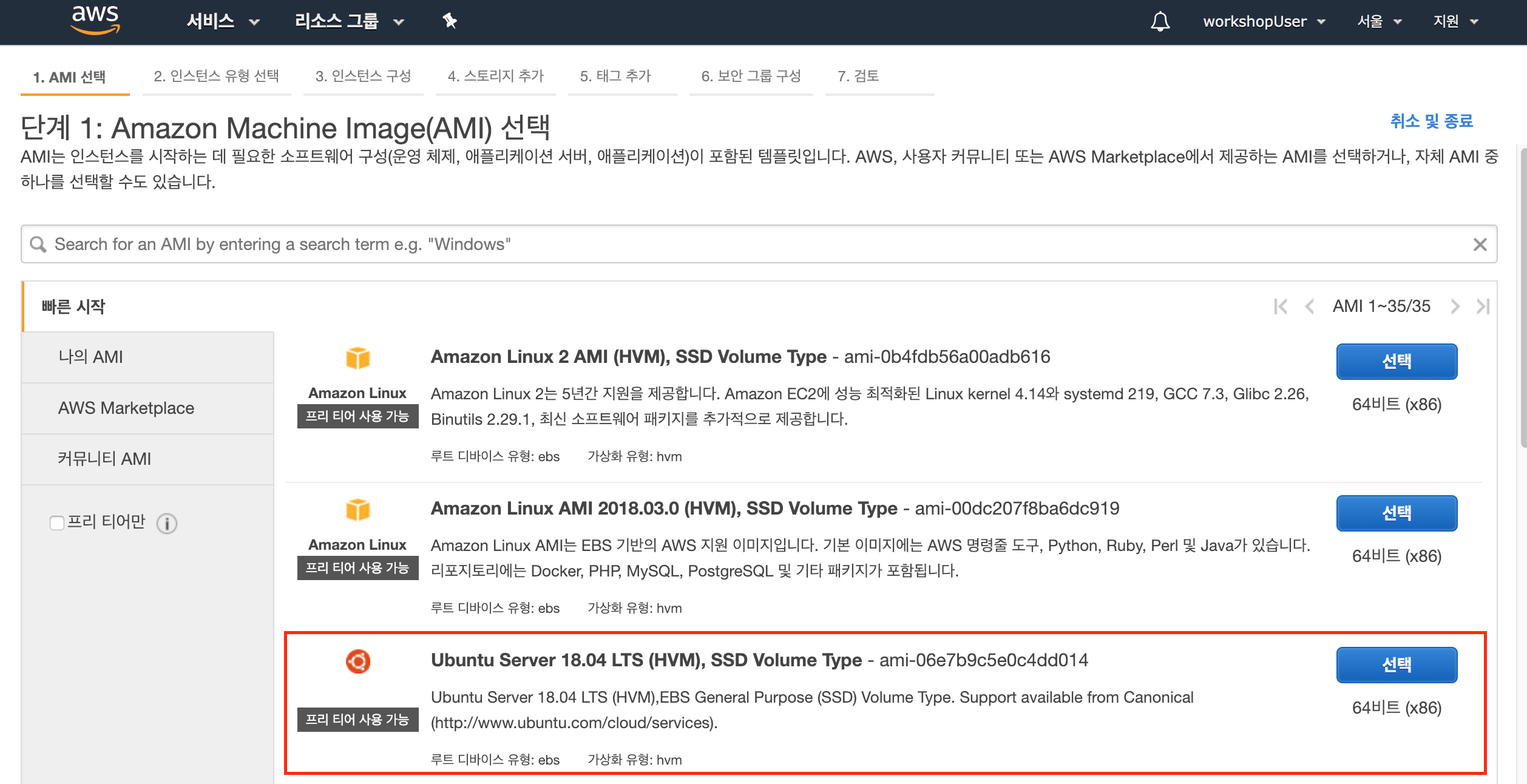Open the 지원 support dropdown
The width and height of the screenshot is (1527, 784).
click(x=1455, y=21)
